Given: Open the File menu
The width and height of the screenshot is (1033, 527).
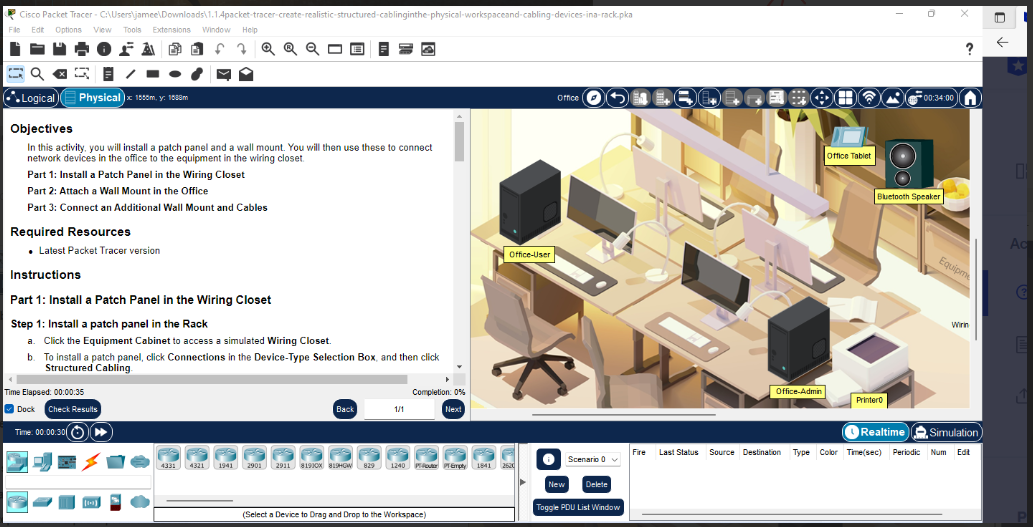Looking at the screenshot, I should [x=15, y=30].
